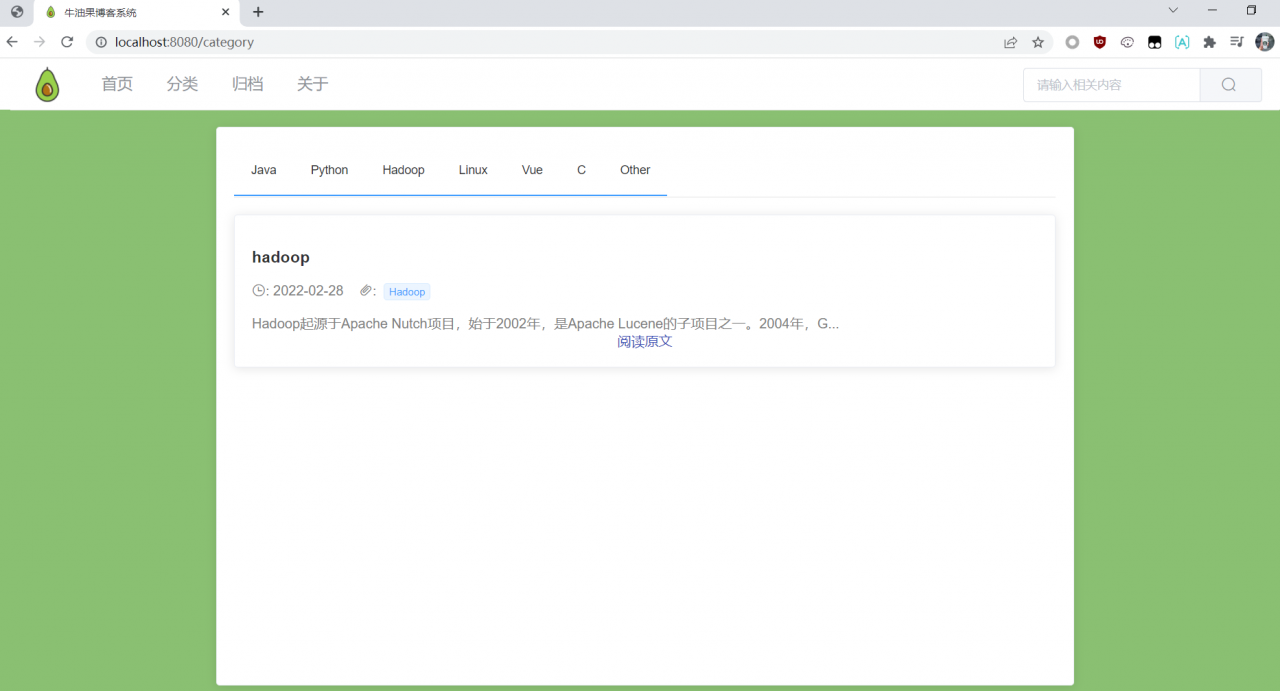
Task: Switch to the Python category tab
Action: coord(329,170)
